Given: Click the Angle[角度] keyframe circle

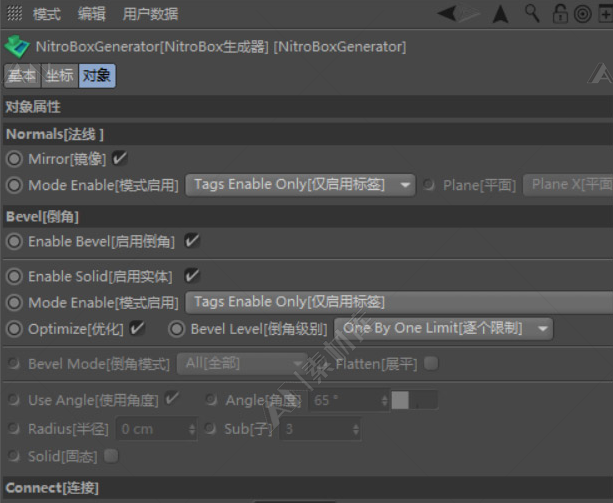Looking at the screenshot, I should [x=212, y=399].
